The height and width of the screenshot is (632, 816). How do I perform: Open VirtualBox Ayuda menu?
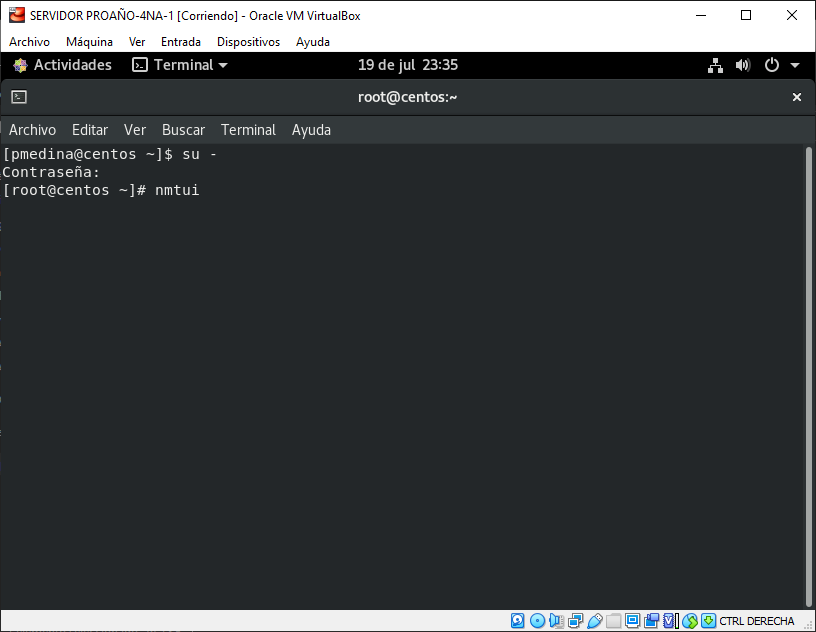[x=313, y=42]
